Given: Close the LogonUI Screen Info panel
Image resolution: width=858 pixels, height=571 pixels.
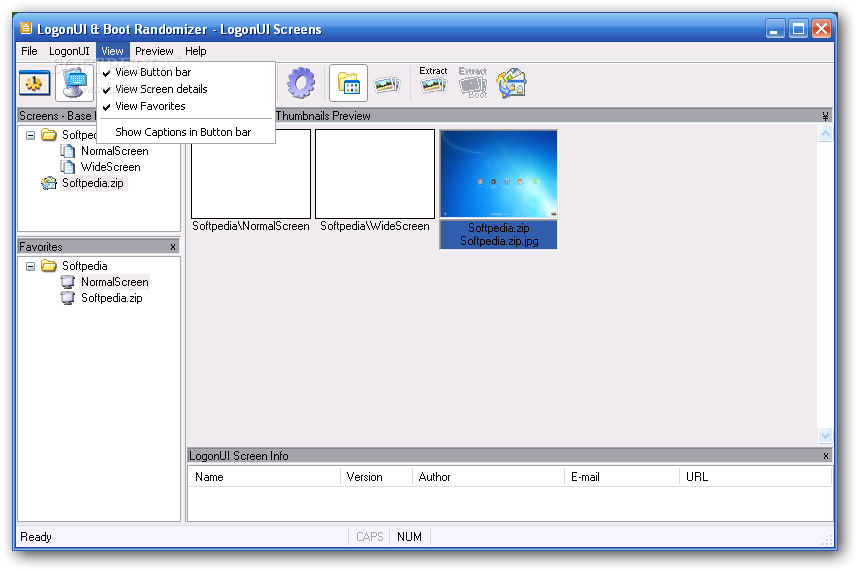Looking at the screenshot, I should 826,456.
